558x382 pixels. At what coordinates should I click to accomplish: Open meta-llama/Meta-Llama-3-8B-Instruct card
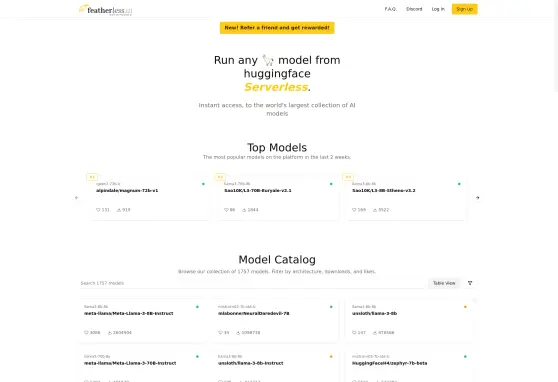[x=142, y=320]
